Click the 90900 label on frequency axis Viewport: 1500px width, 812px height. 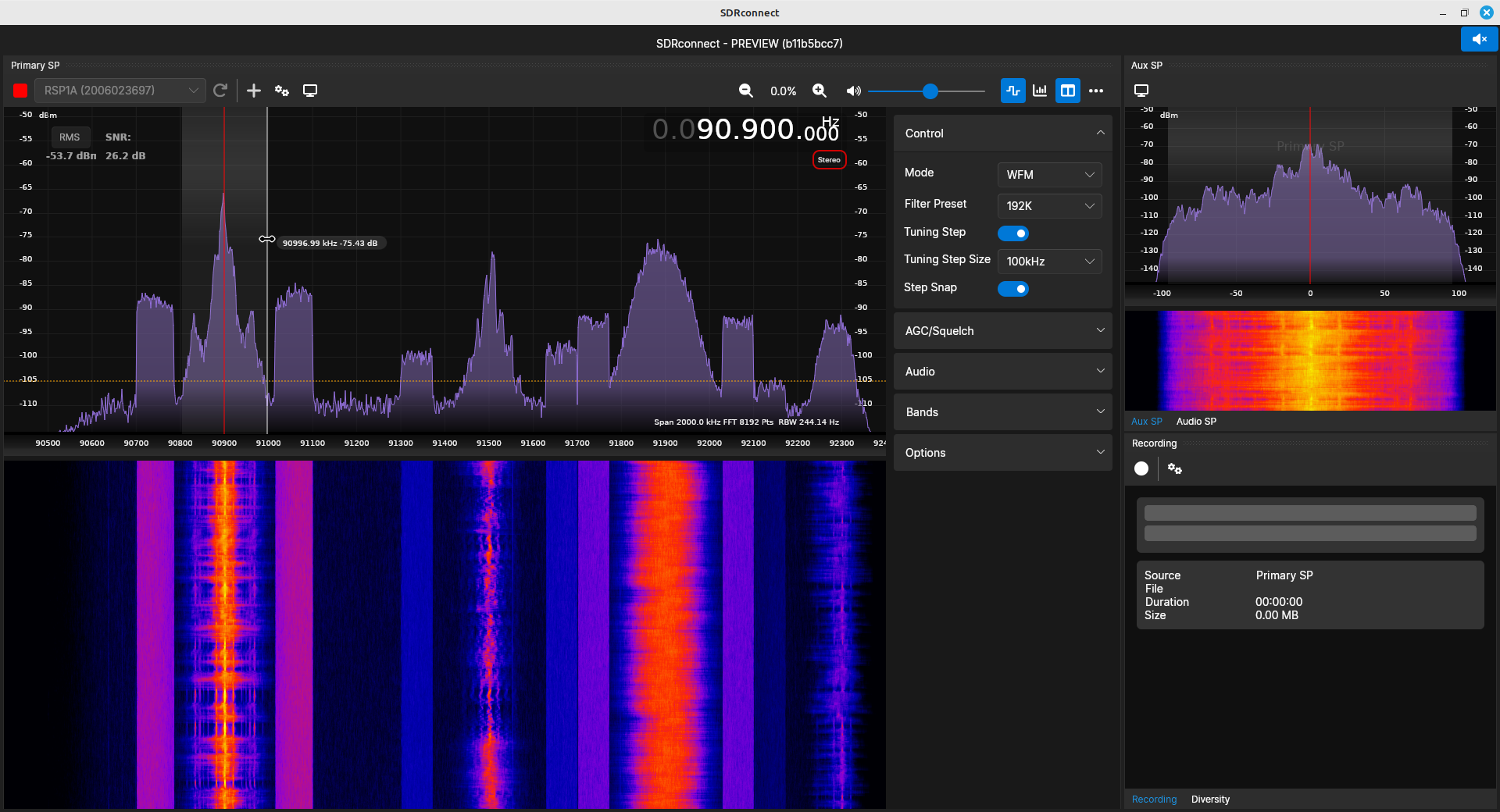[224, 443]
